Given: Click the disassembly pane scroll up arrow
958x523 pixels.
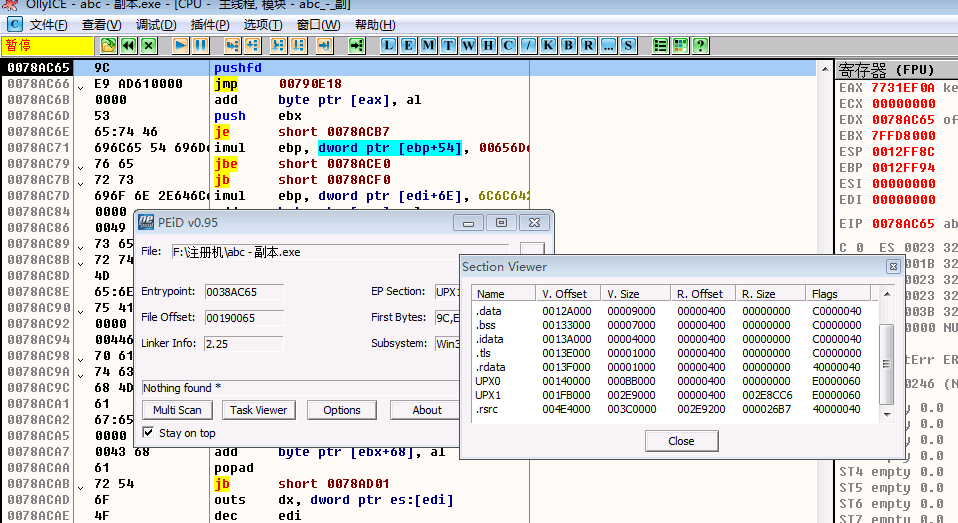Looking at the screenshot, I should [x=825, y=68].
